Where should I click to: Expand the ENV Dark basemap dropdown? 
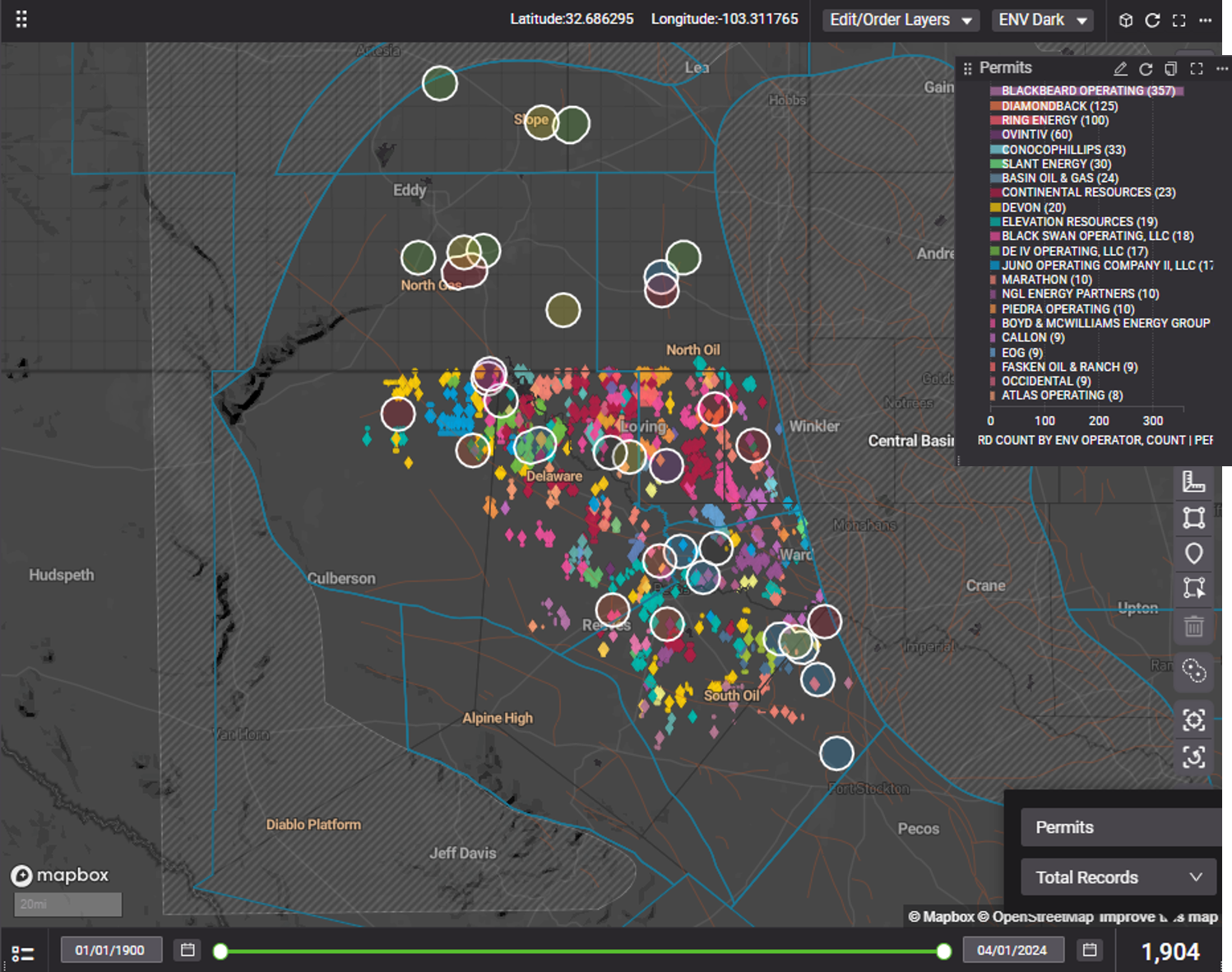pyautogui.click(x=1042, y=21)
